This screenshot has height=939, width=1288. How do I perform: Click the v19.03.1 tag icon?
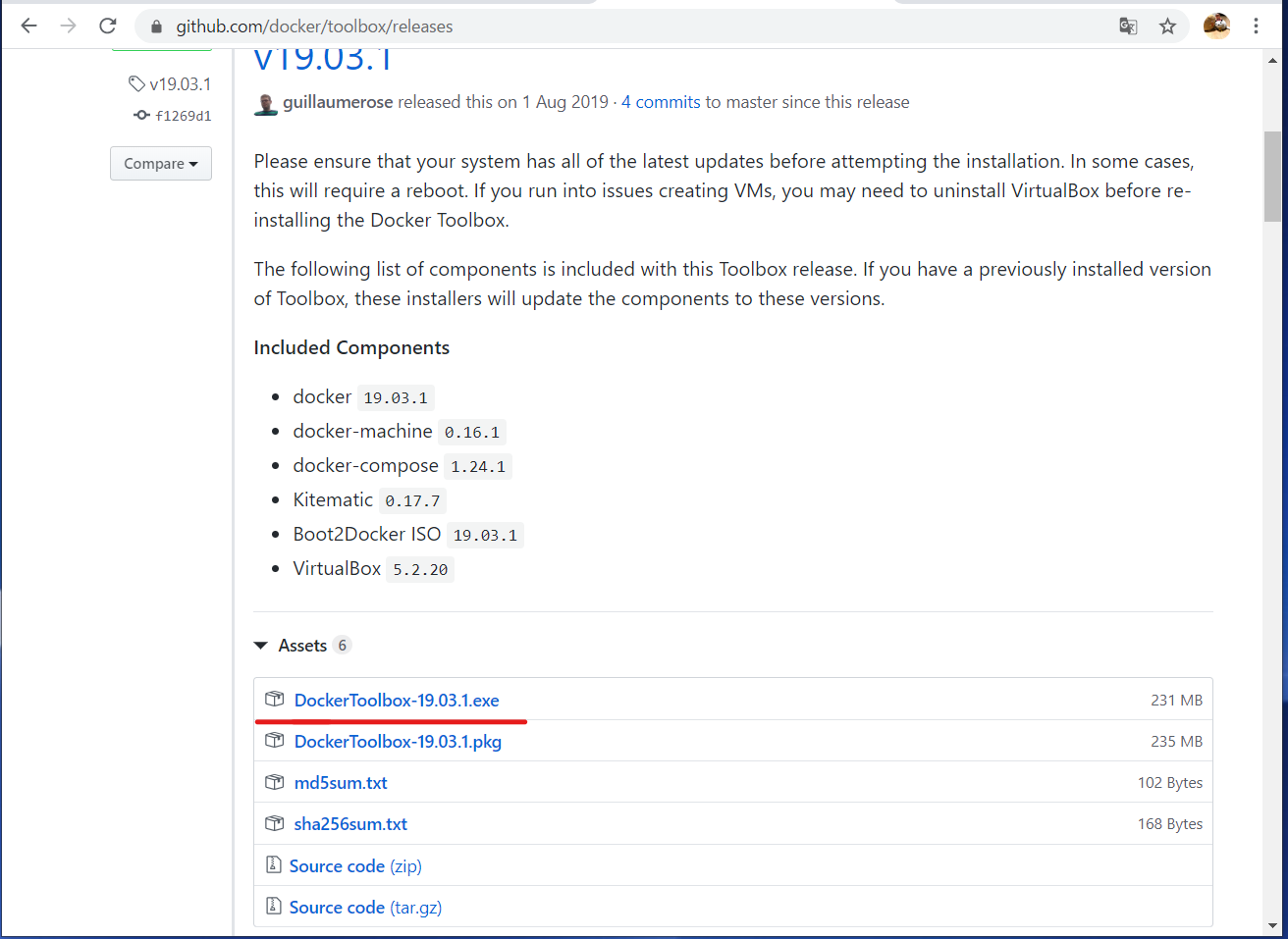[136, 84]
